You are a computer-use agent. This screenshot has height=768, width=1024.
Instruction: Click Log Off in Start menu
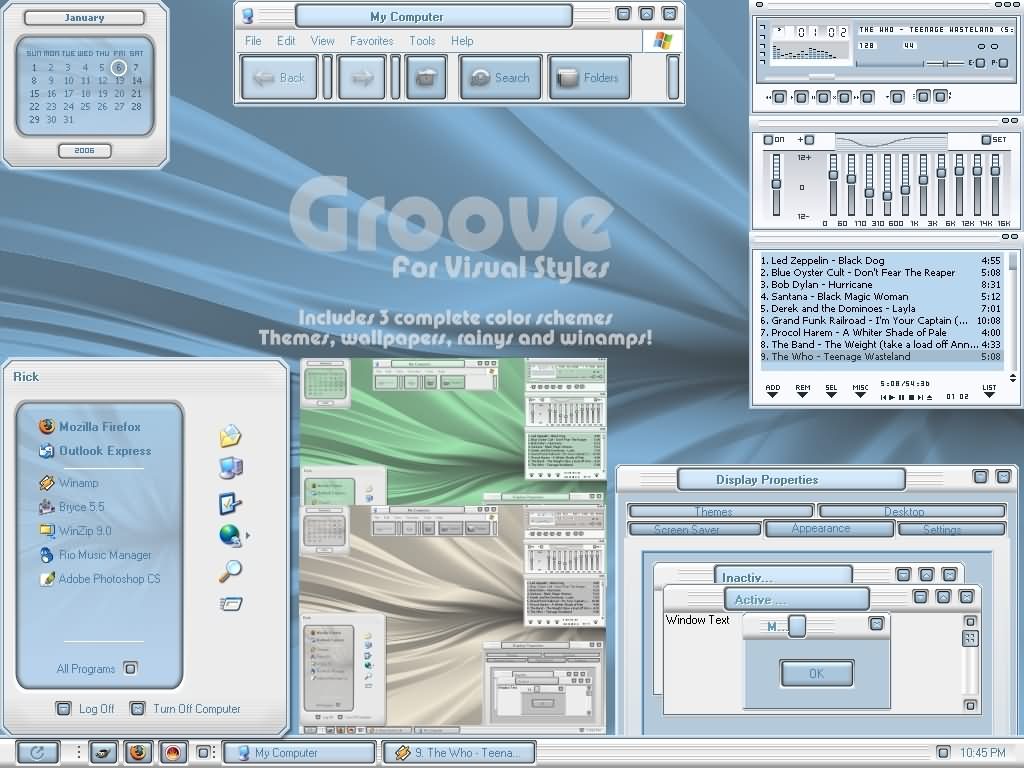point(85,709)
